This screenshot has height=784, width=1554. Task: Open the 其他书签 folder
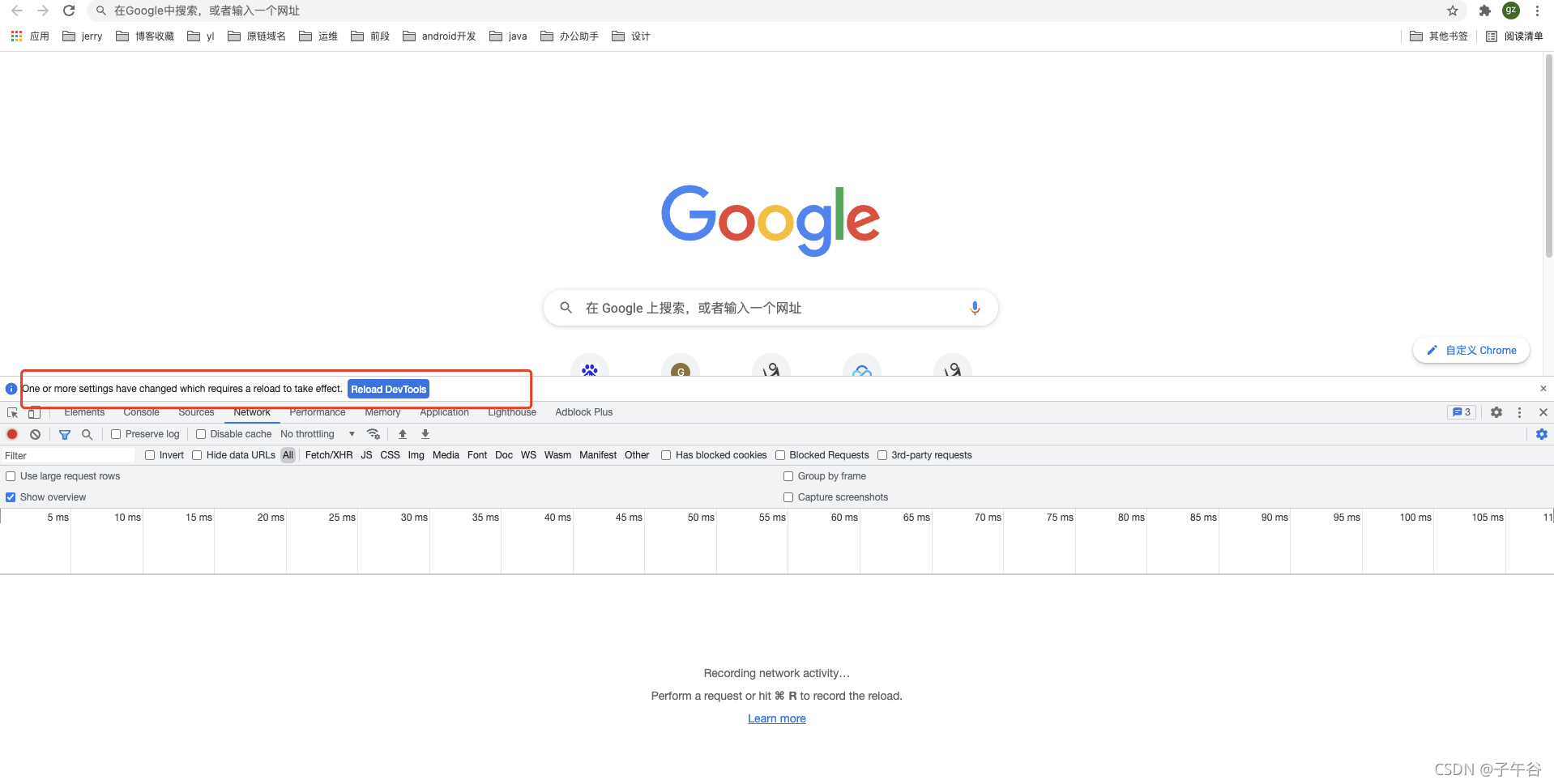click(1439, 36)
